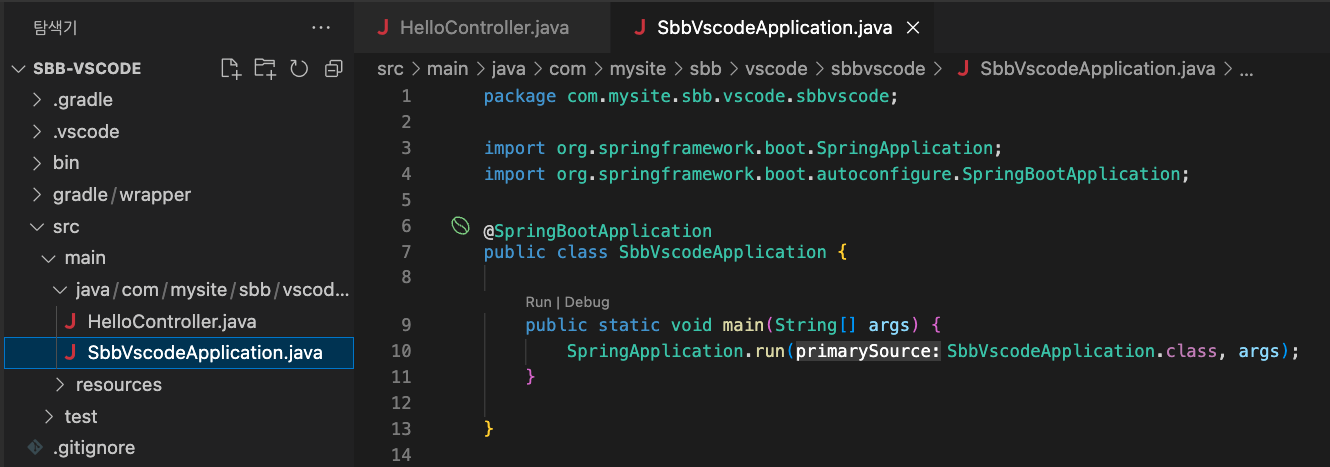Viewport: 1330px width, 467px height.
Task: Expand the bin folder
Action: tap(37, 162)
